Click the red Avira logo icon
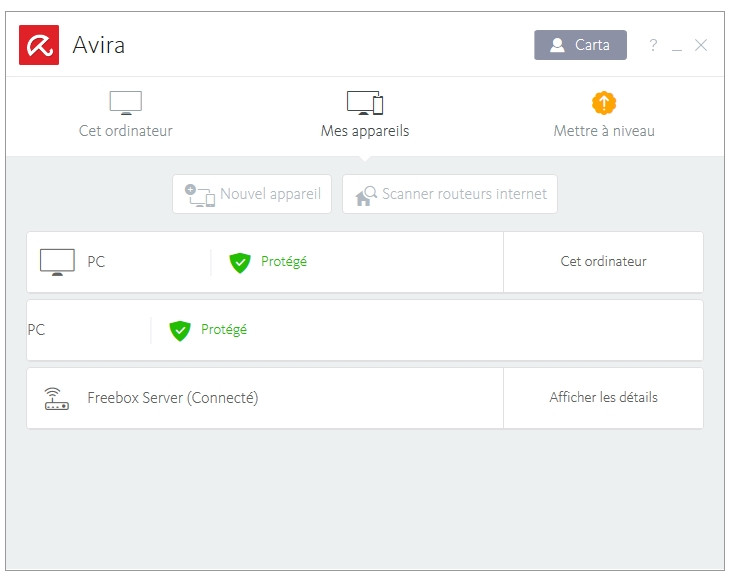 [39, 45]
